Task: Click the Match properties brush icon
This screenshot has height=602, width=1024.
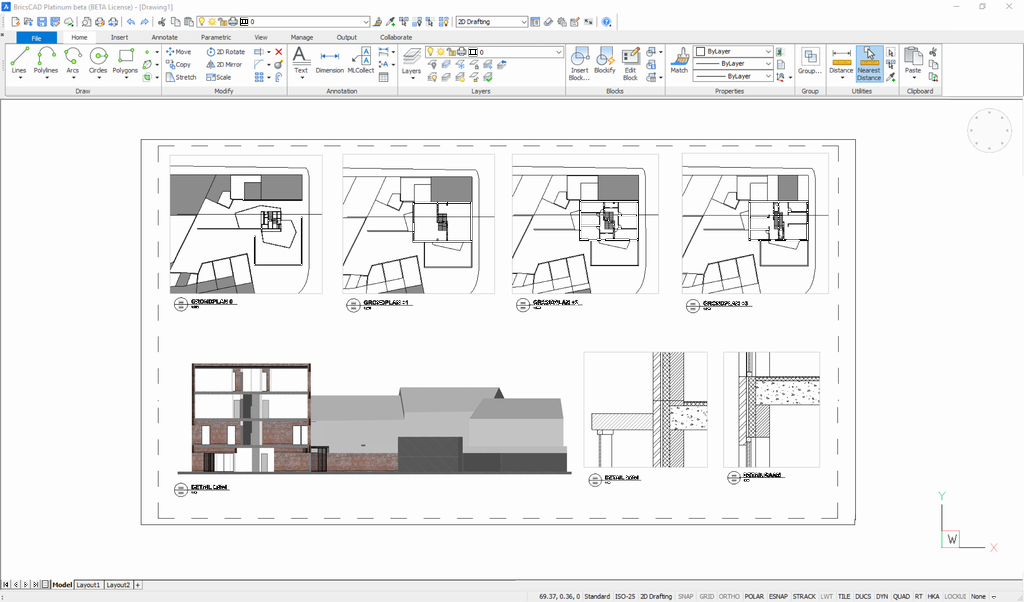Action: point(679,60)
